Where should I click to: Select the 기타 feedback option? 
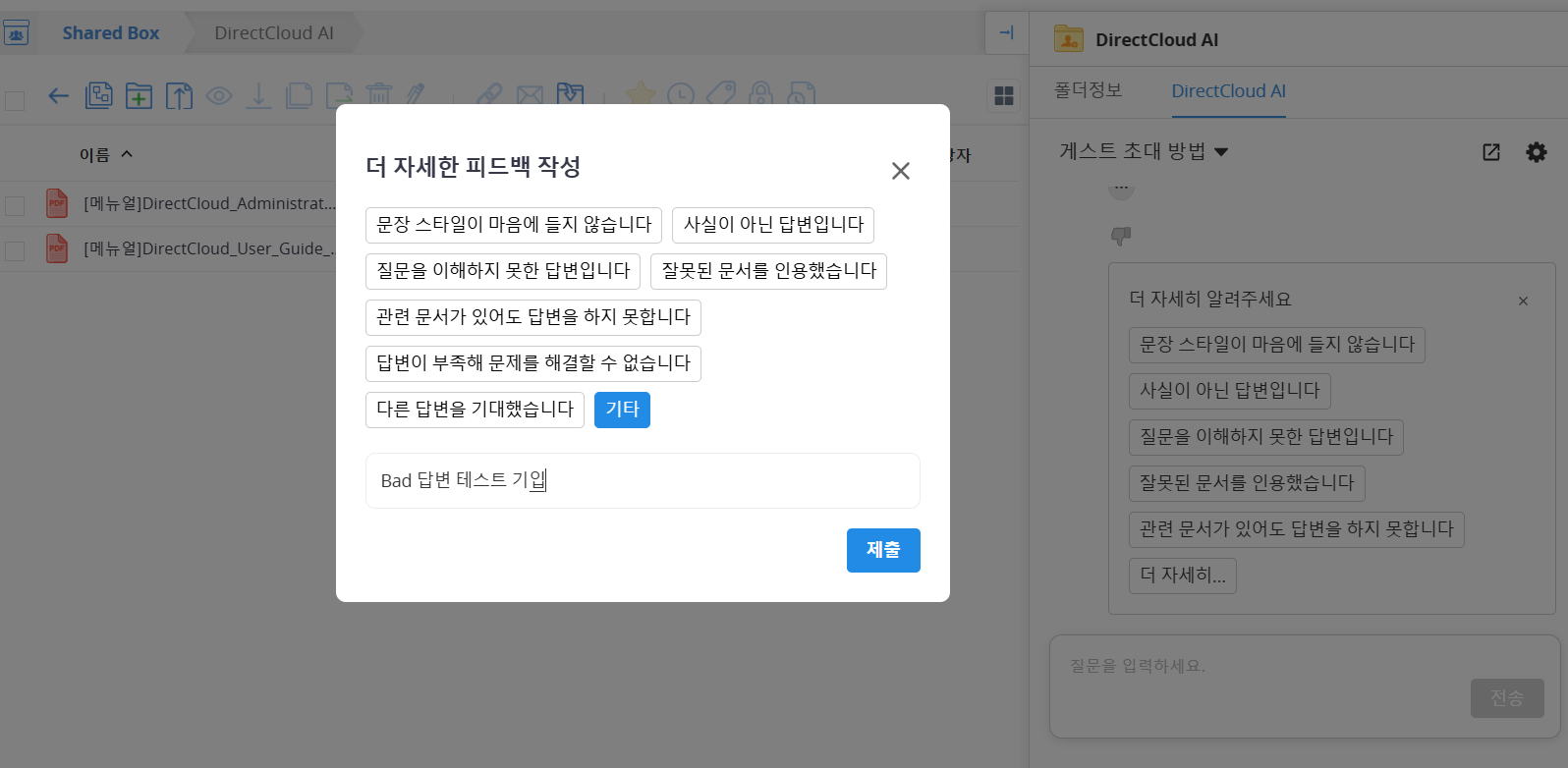[x=622, y=410]
